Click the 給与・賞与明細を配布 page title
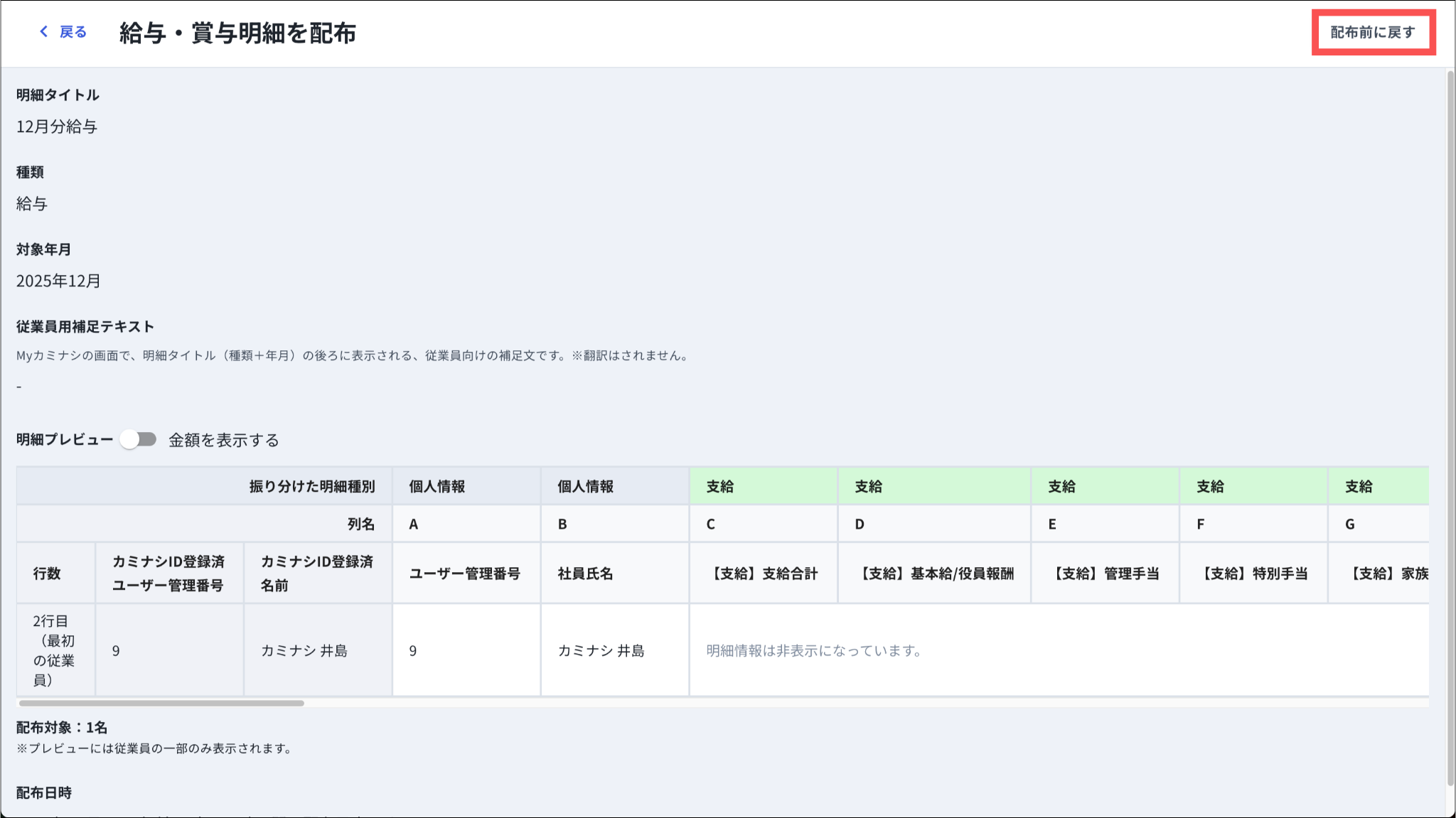1456x818 pixels. coord(237,33)
